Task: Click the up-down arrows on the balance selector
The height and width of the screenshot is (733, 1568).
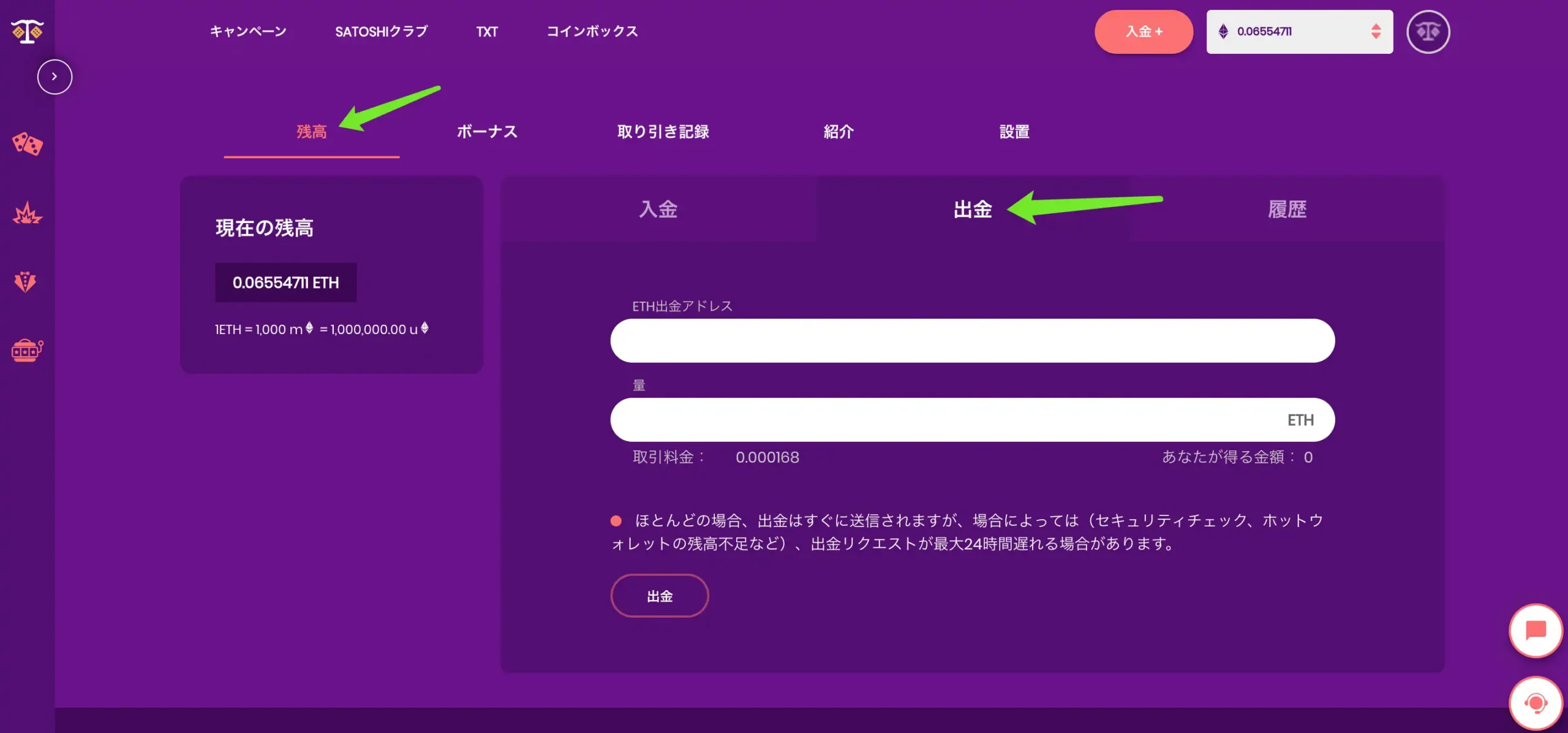Action: click(1376, 31)
